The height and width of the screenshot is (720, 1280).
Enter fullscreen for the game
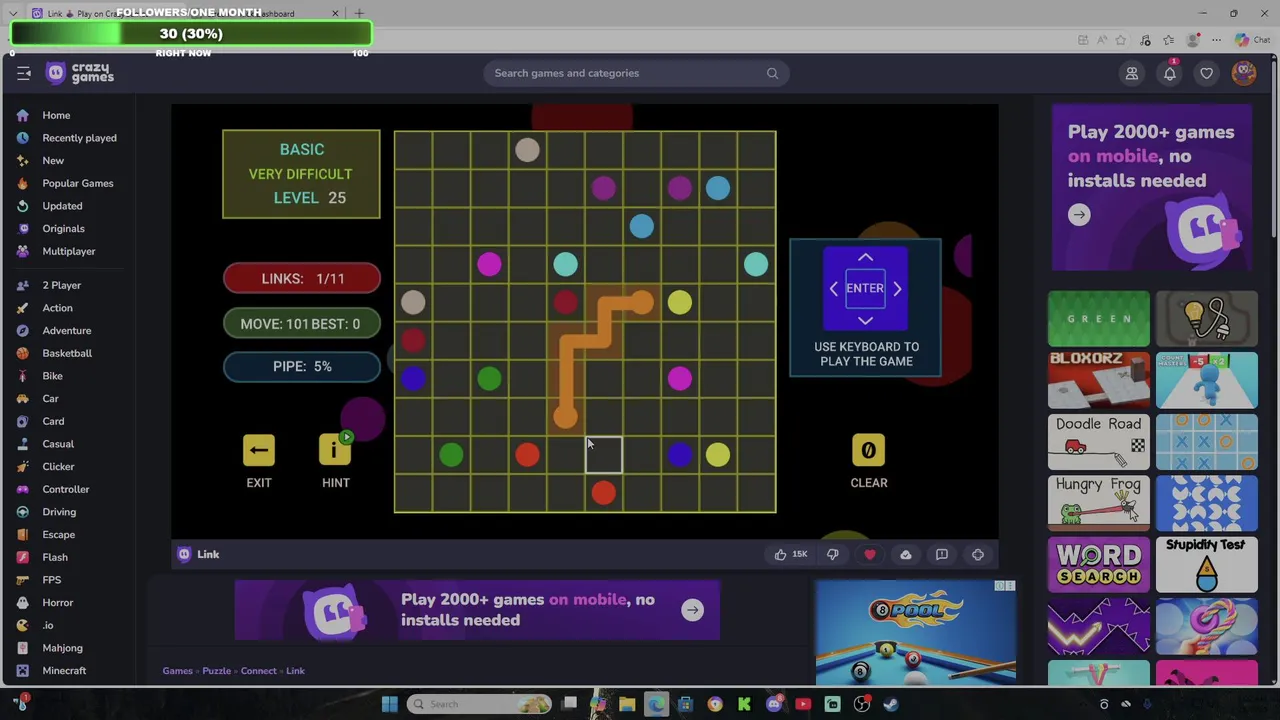(978, 554)
